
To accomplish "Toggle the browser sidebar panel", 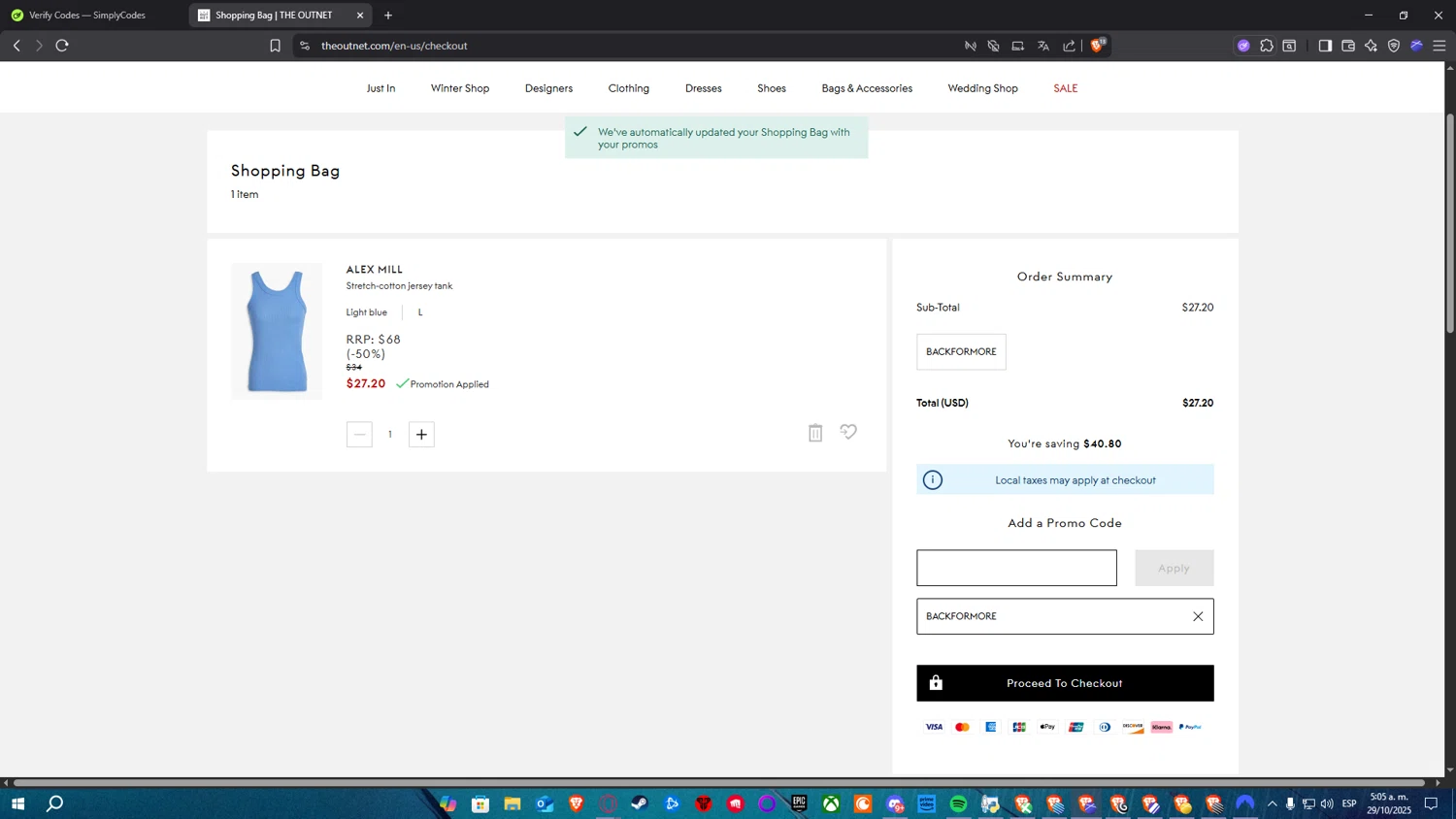I will (x=1325, y=46).
